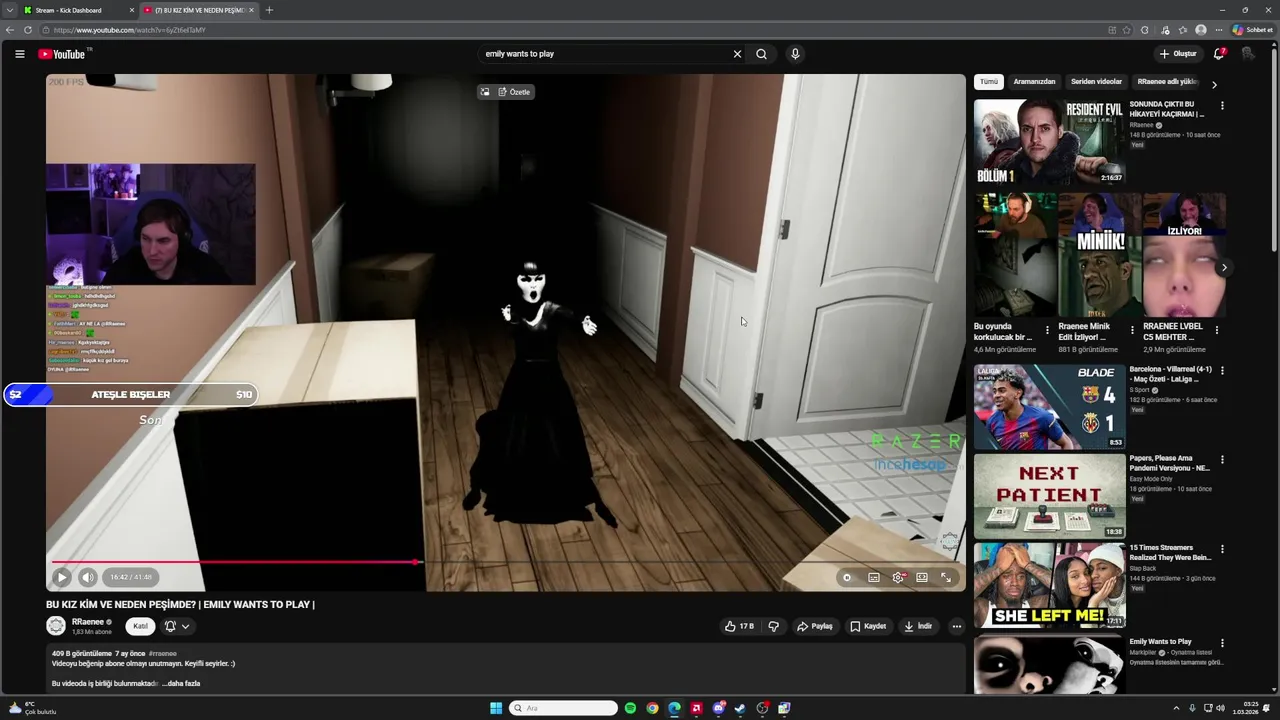Open RRaenee channel avatar
The image size is (1280, 720).
coord(56,626)
